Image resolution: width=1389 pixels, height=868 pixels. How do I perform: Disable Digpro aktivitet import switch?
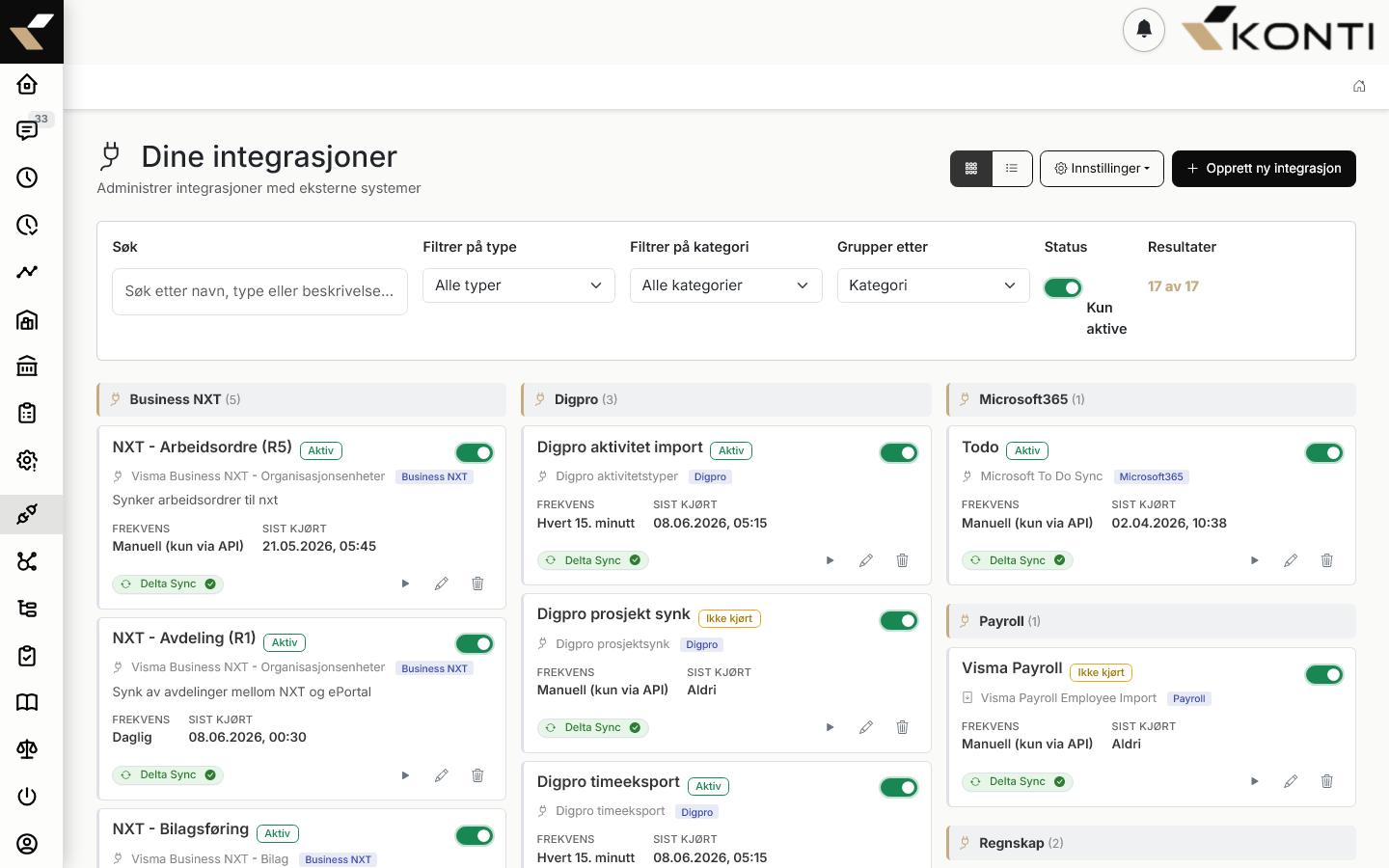899,452
